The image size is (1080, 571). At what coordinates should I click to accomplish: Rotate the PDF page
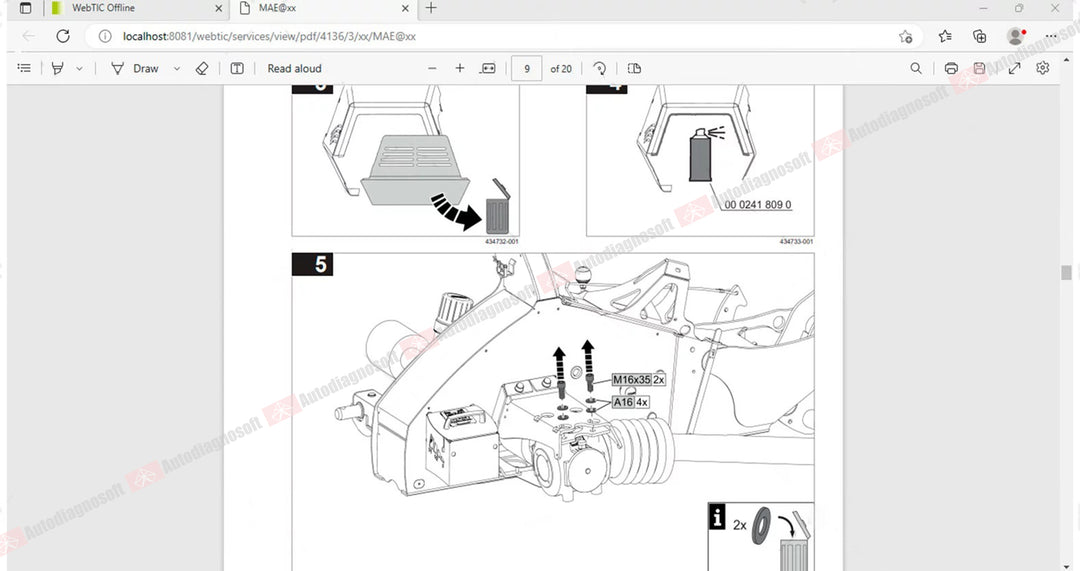pos(599,68)
